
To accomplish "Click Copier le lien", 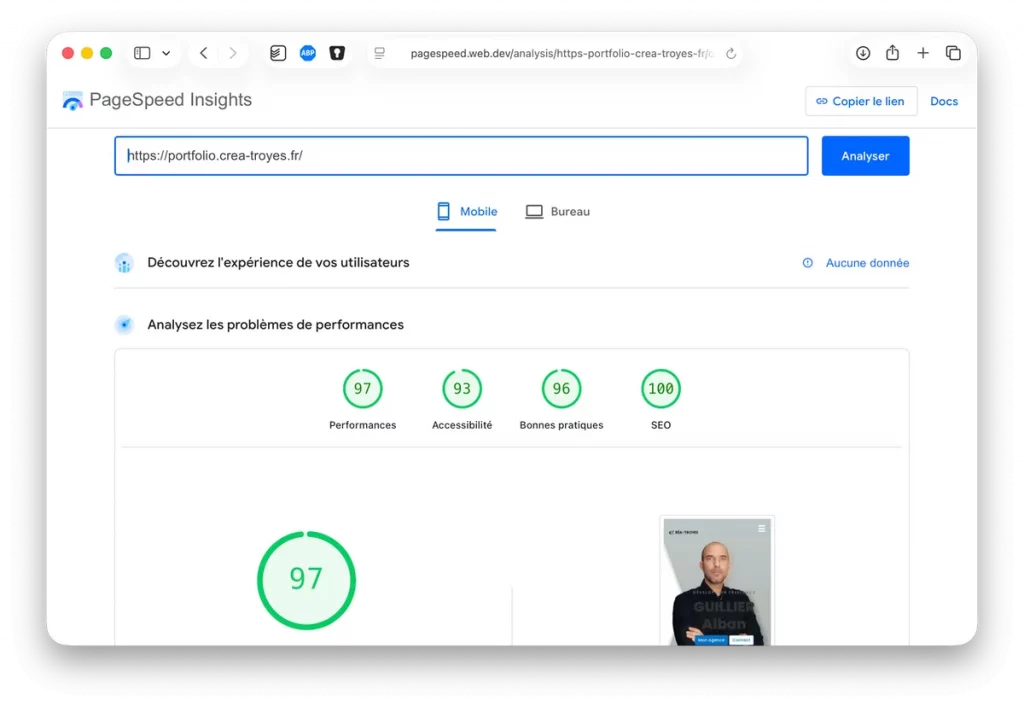I will pyautogui.click(x=860, y=101).
